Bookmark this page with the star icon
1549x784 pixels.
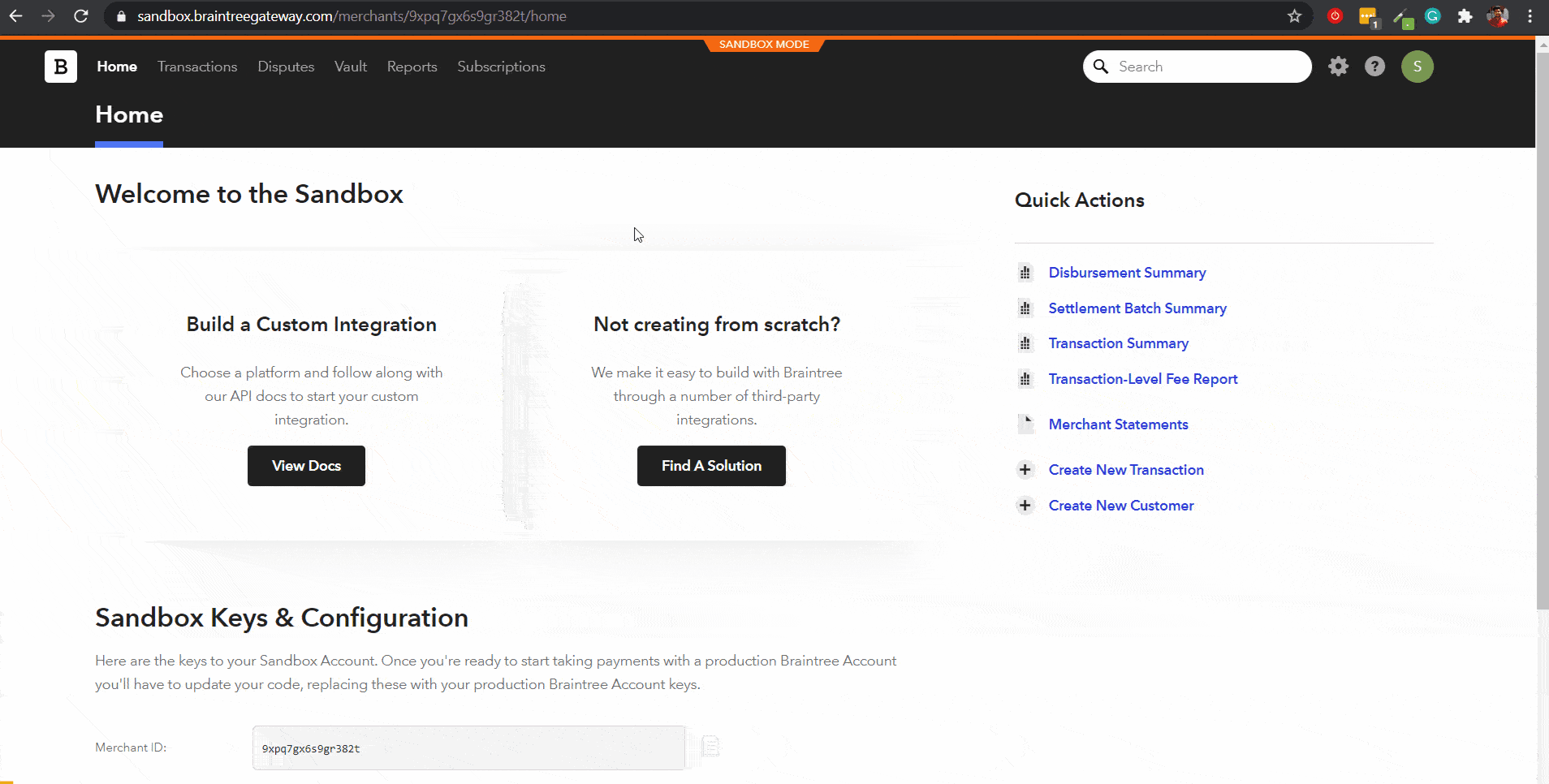1294,16
